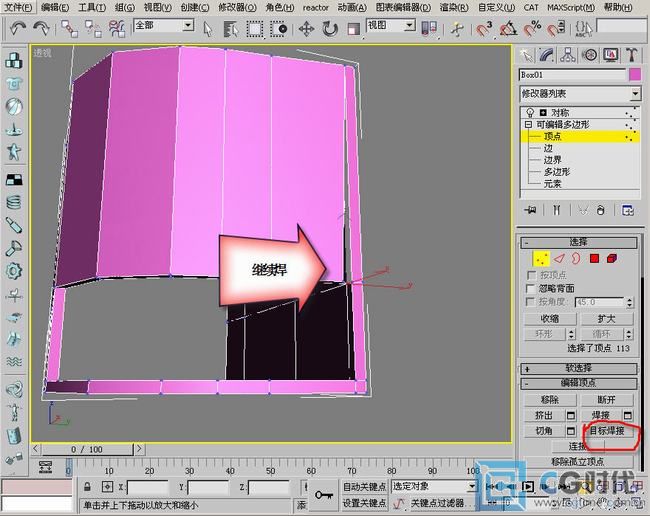Collapse the 选择 rollout
650x516 pixels.
click(x=579, y=242)
